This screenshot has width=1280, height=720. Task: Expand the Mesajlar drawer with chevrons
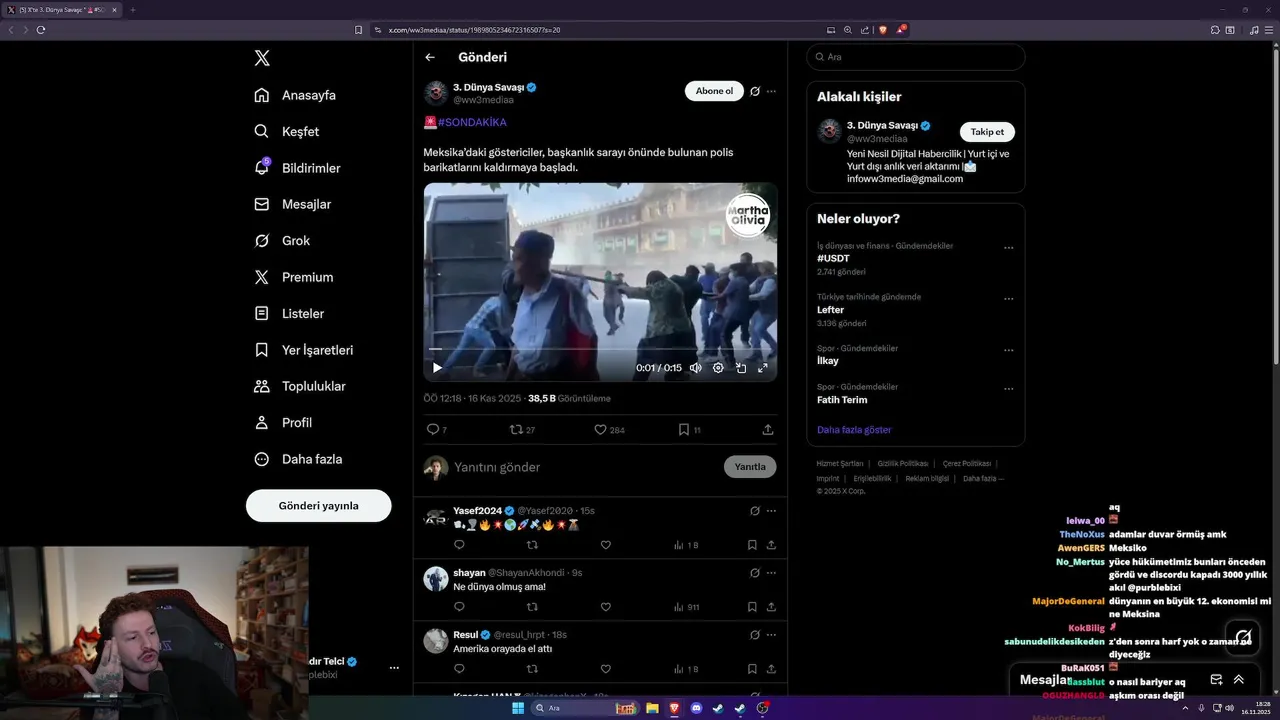point(1238,679)
